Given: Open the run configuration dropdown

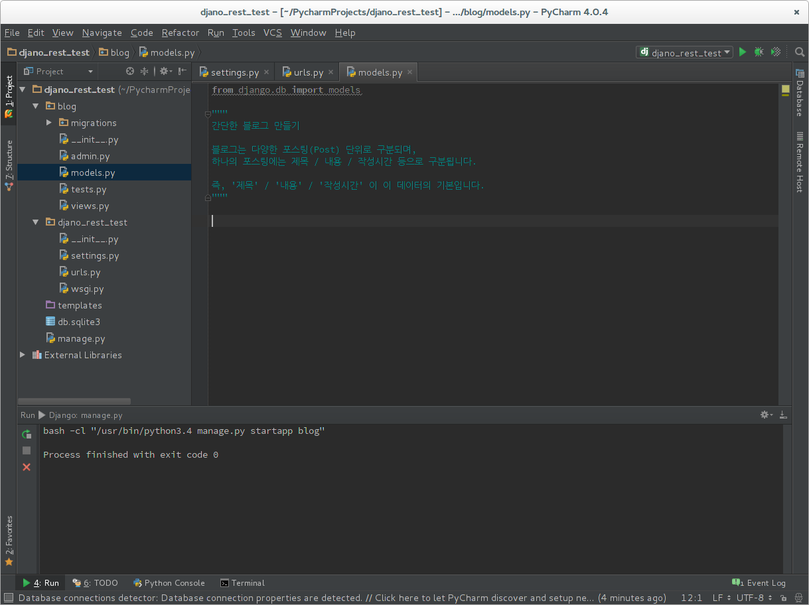Looking at the screenshot, I should pos(685,52).
